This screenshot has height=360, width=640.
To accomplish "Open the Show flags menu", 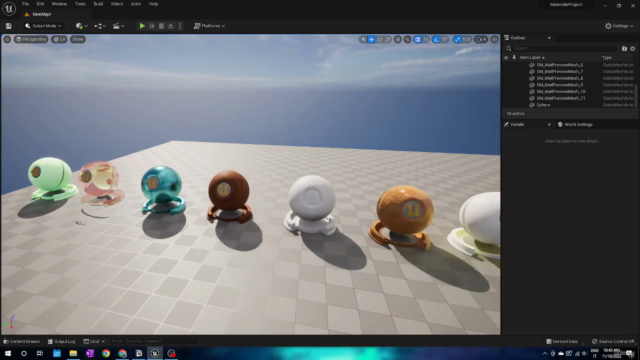I will coord(78,39).
